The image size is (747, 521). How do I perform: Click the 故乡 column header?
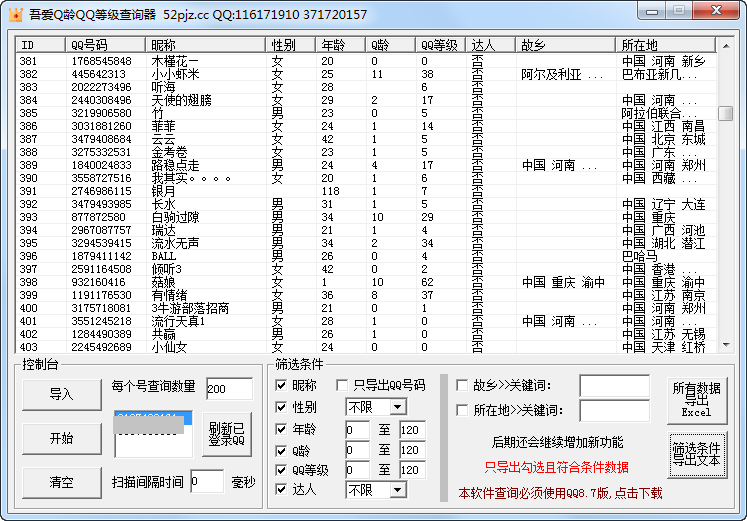[x=565, y=45]
